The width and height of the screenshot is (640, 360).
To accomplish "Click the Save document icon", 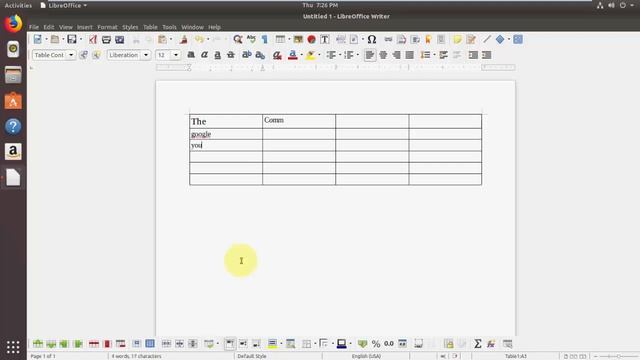I will pyautogui.click(x=72, y=40).
